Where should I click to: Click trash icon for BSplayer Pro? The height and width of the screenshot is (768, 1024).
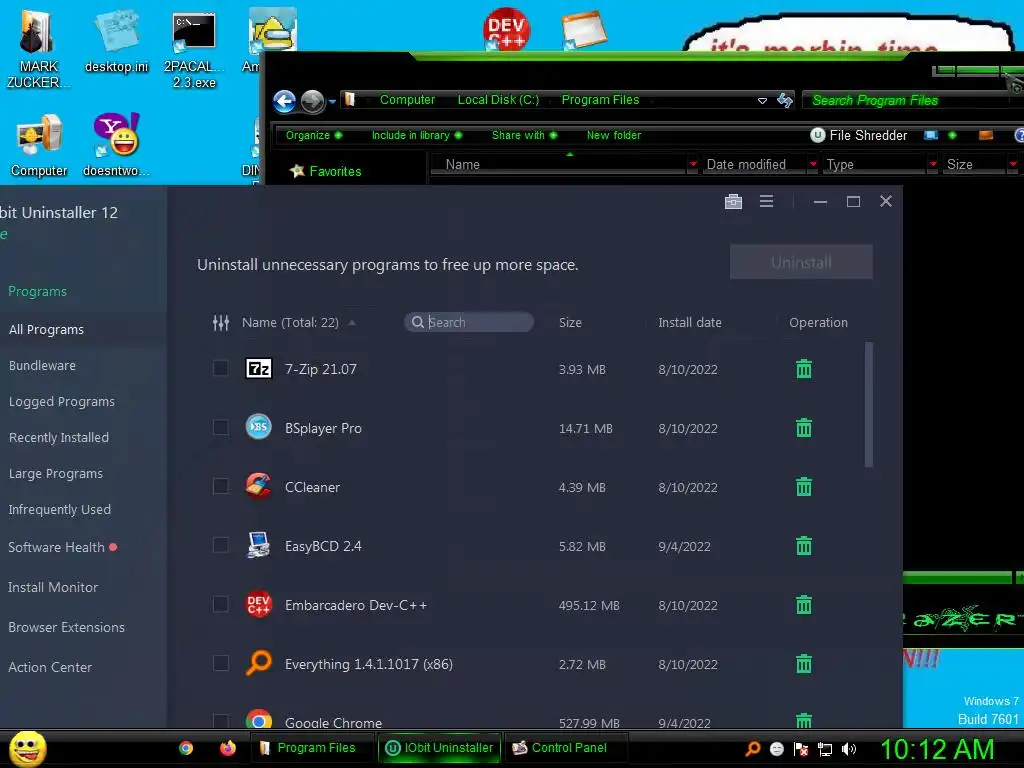tap(804, 428)
